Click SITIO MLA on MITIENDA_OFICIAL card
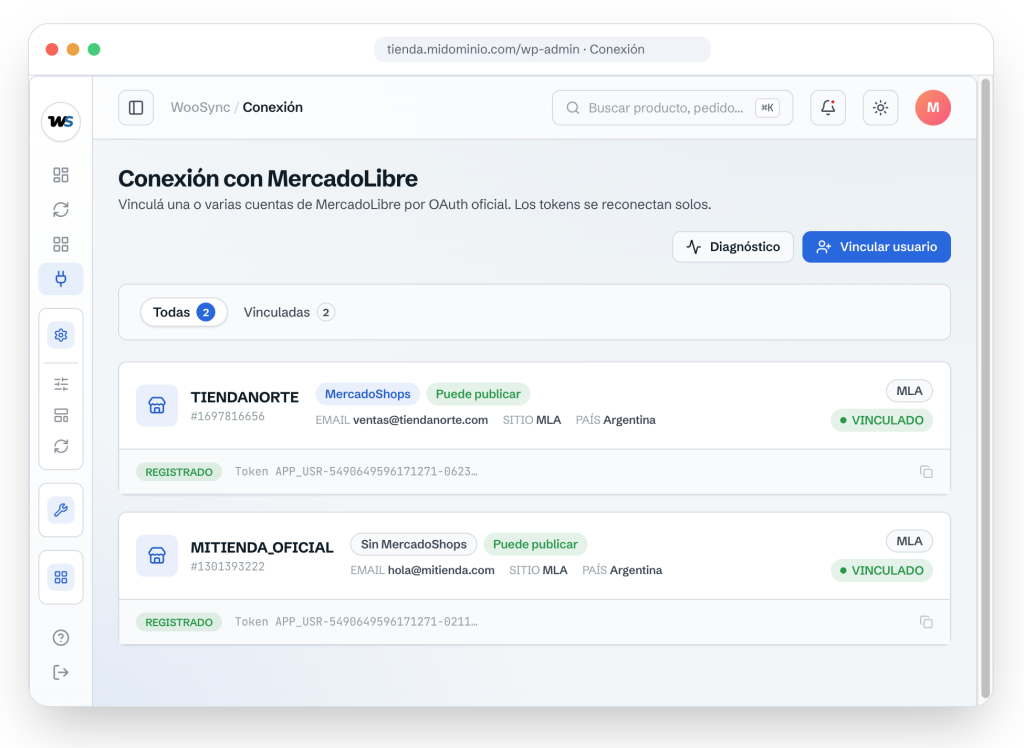The width and height of the screenshot is (1024, 748). click(538, 570)
